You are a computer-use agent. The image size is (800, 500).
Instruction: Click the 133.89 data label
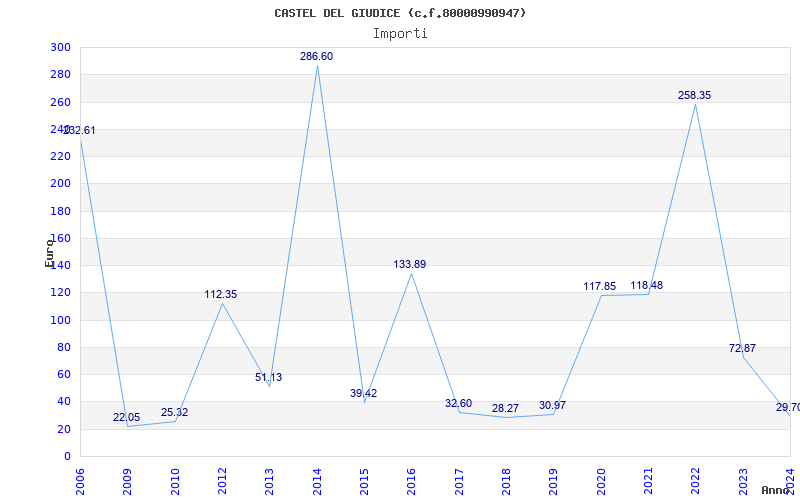(x=410, y=264)
